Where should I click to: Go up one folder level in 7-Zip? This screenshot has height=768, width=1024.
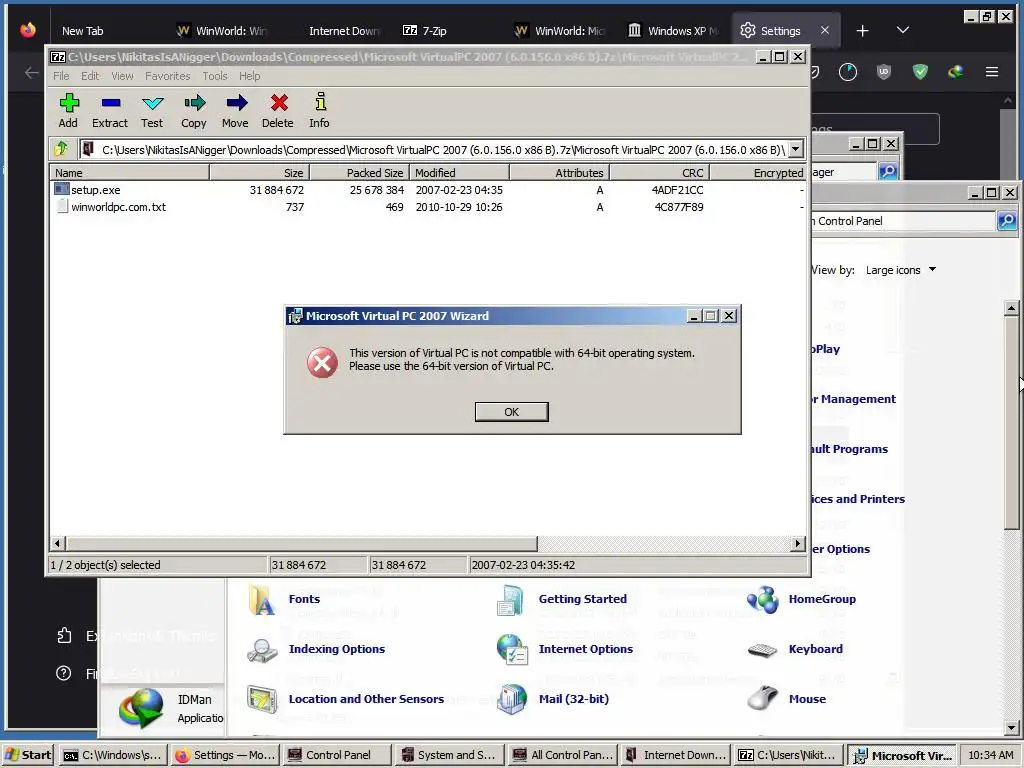[x=61, y=150]
